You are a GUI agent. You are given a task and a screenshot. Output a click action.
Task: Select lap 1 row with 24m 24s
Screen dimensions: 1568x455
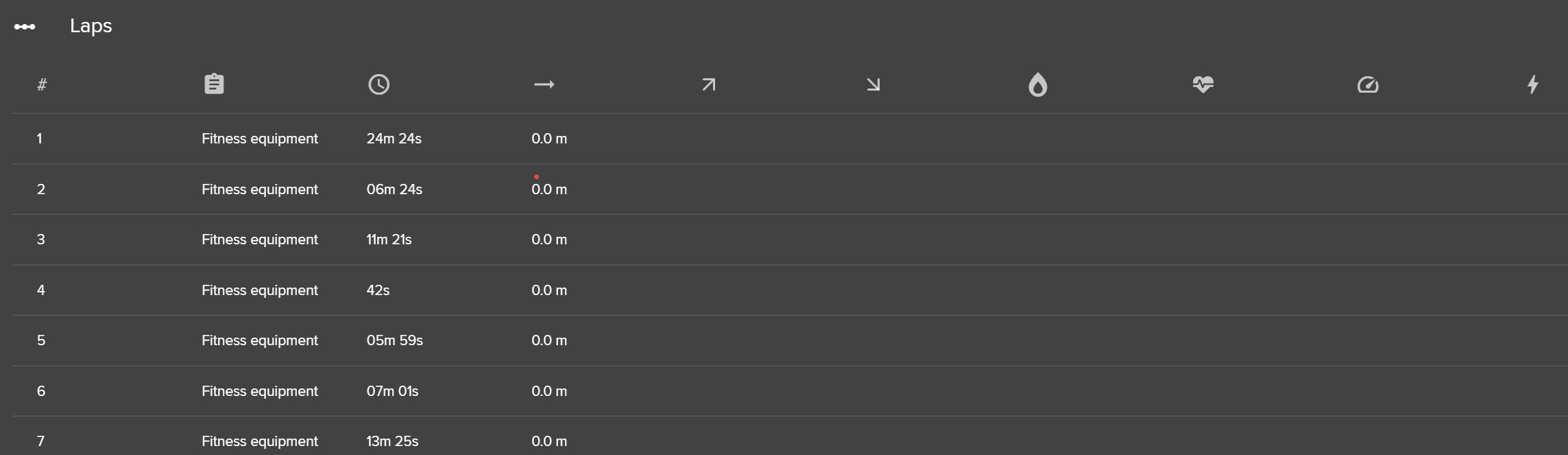tap(790, 139)
